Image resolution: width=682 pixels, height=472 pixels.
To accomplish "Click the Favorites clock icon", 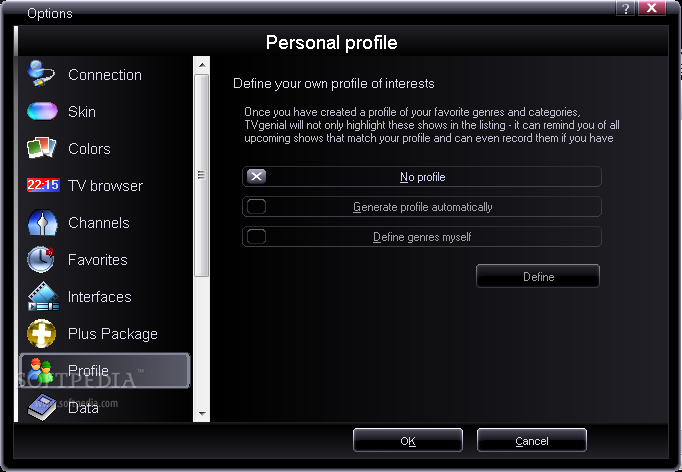I will point(40,259).
